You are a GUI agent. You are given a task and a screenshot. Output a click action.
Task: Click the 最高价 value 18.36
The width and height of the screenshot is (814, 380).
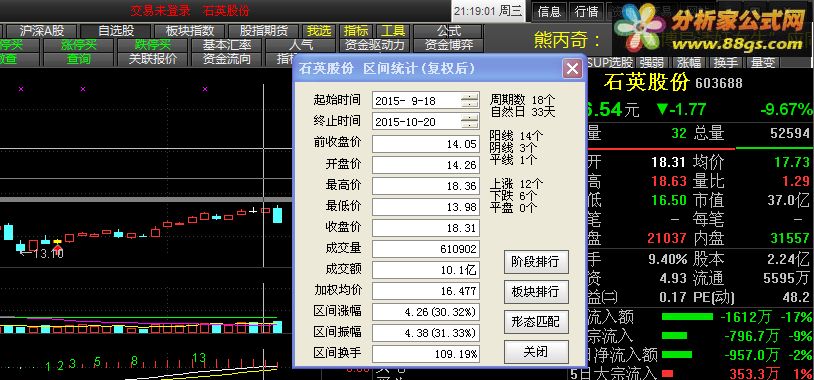(426, 186)
